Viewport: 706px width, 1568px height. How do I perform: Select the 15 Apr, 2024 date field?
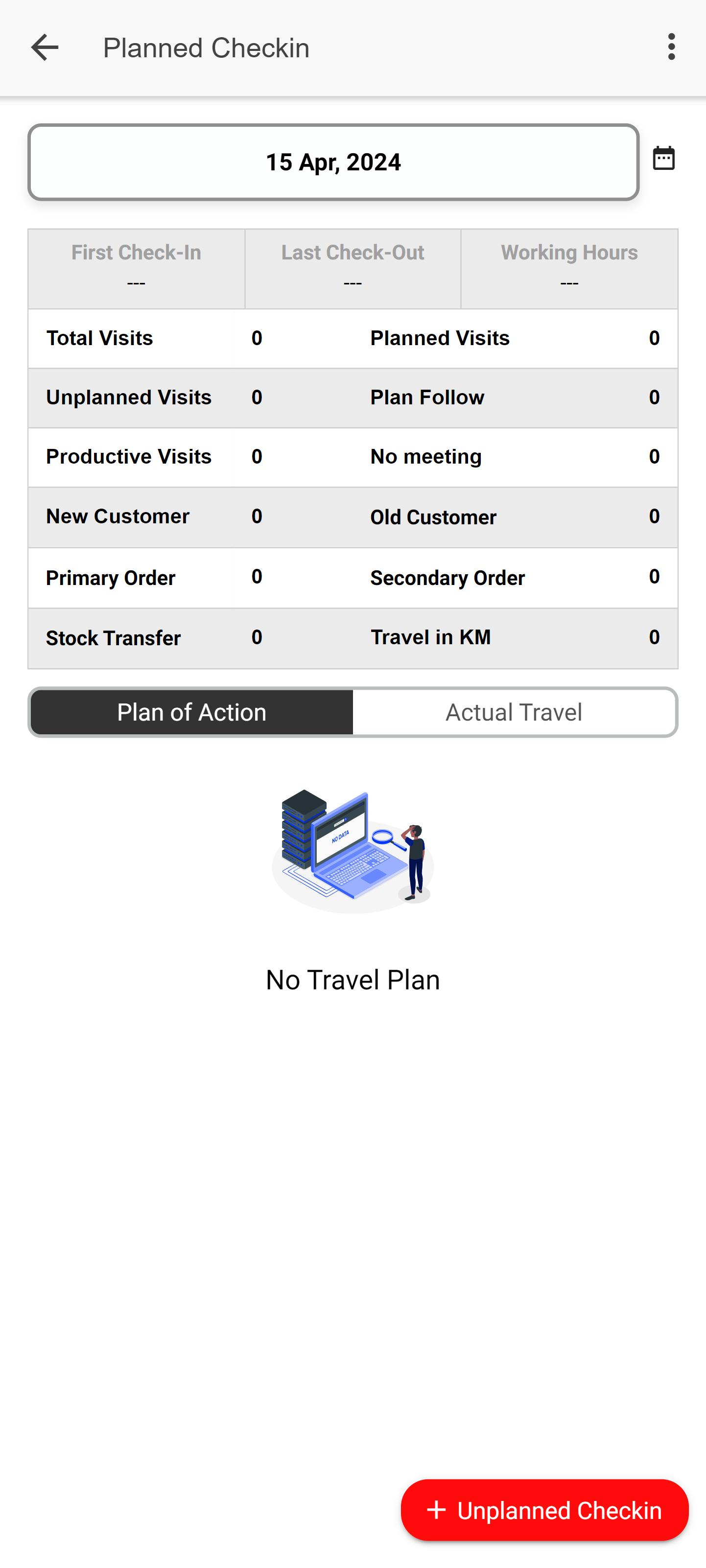(x=333, y=163)
